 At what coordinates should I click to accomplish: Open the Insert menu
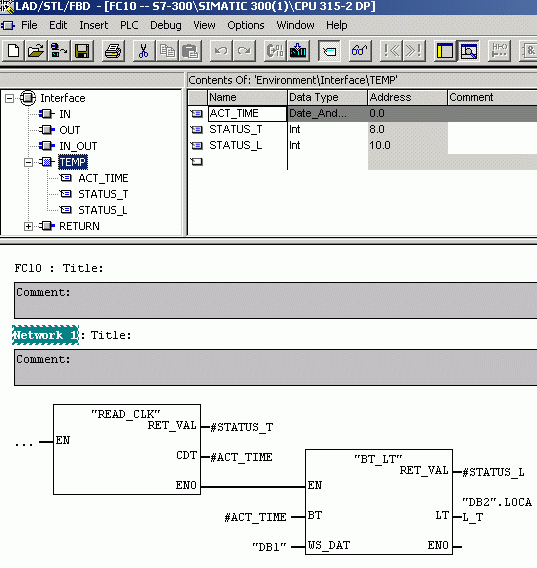pos(93,25)
